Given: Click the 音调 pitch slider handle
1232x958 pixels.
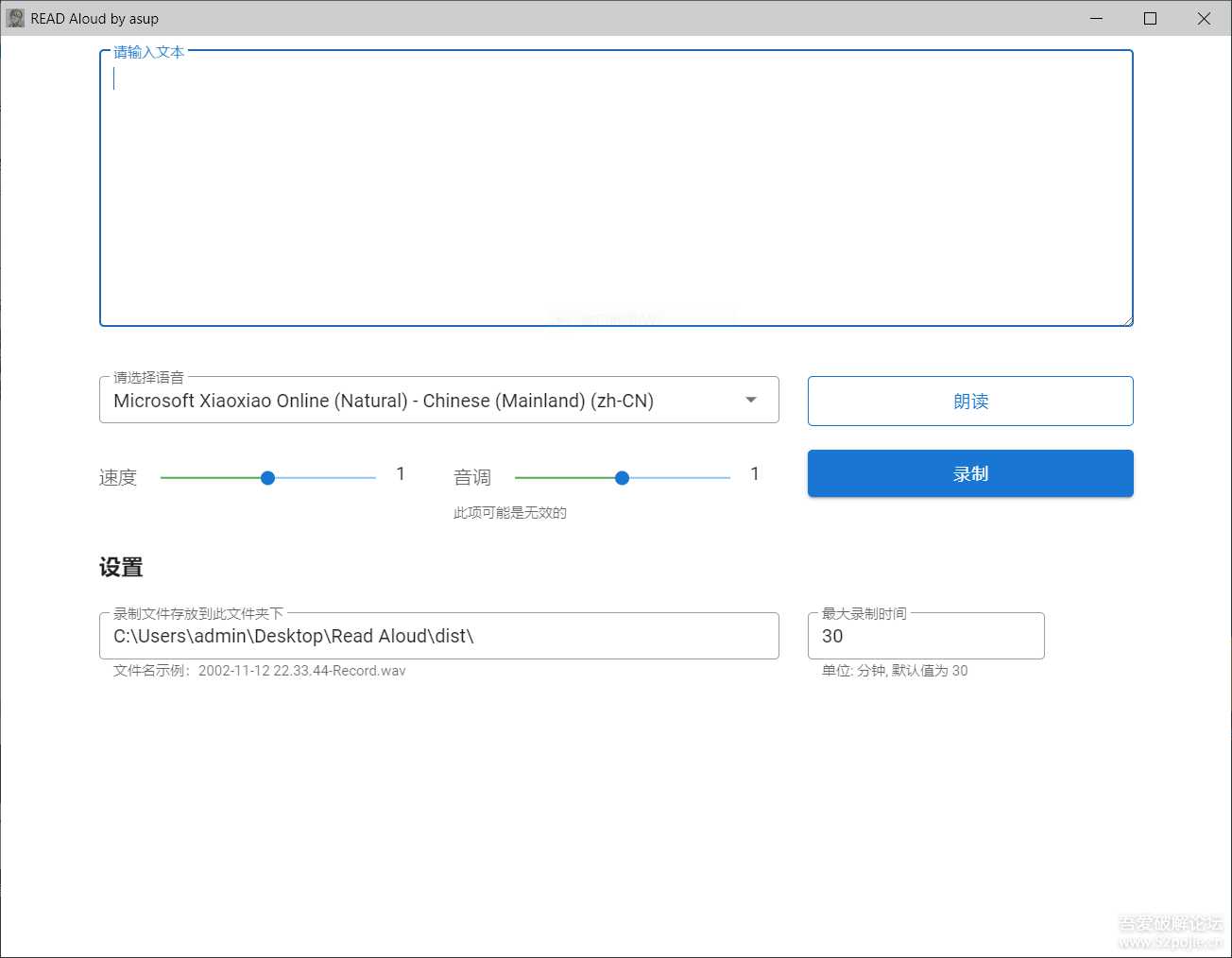Looking at the screenshot, I should click(622, 477).
